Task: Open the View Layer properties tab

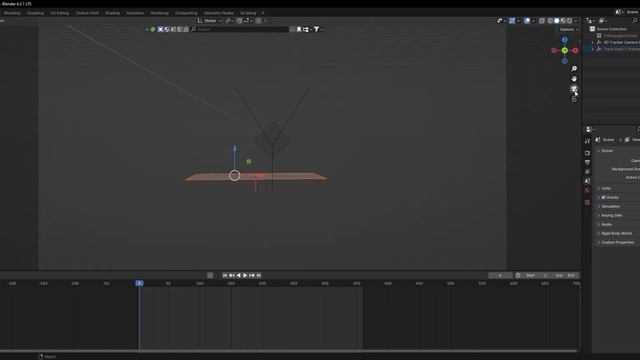Action: click(587, 172)
